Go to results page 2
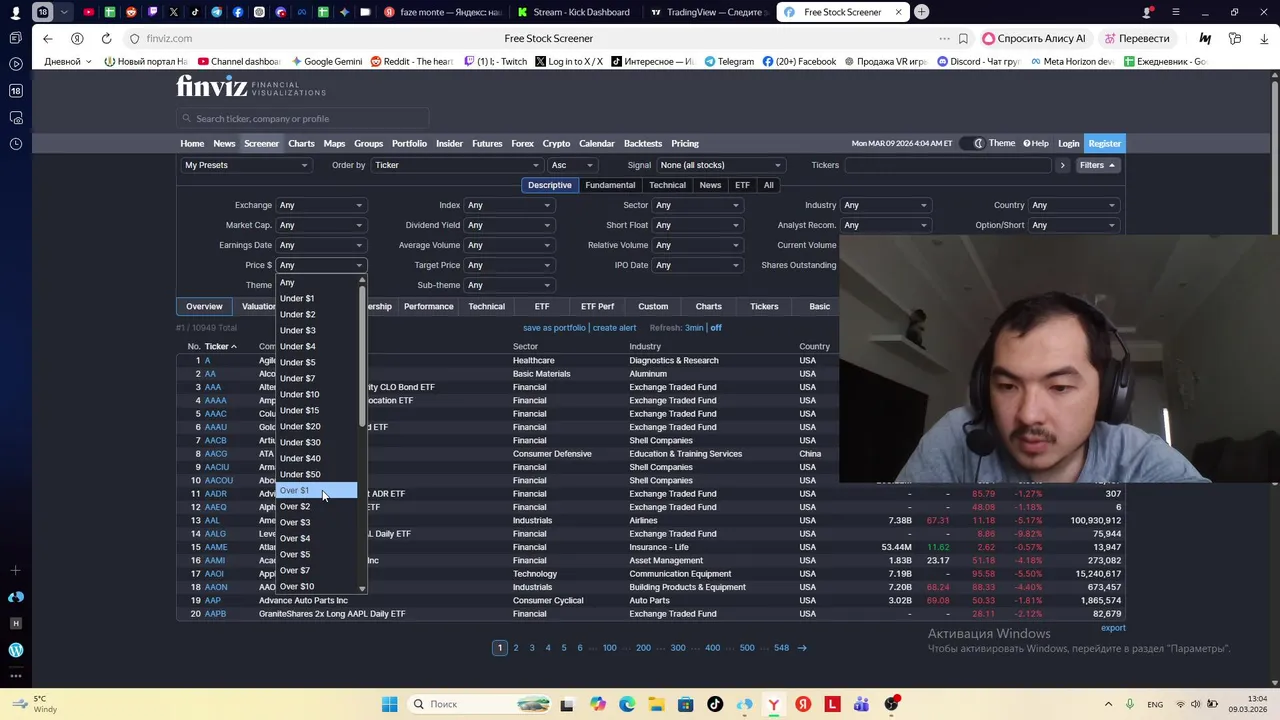The width and height of the screenshot is (1280, 720). [x=516, y=648]
